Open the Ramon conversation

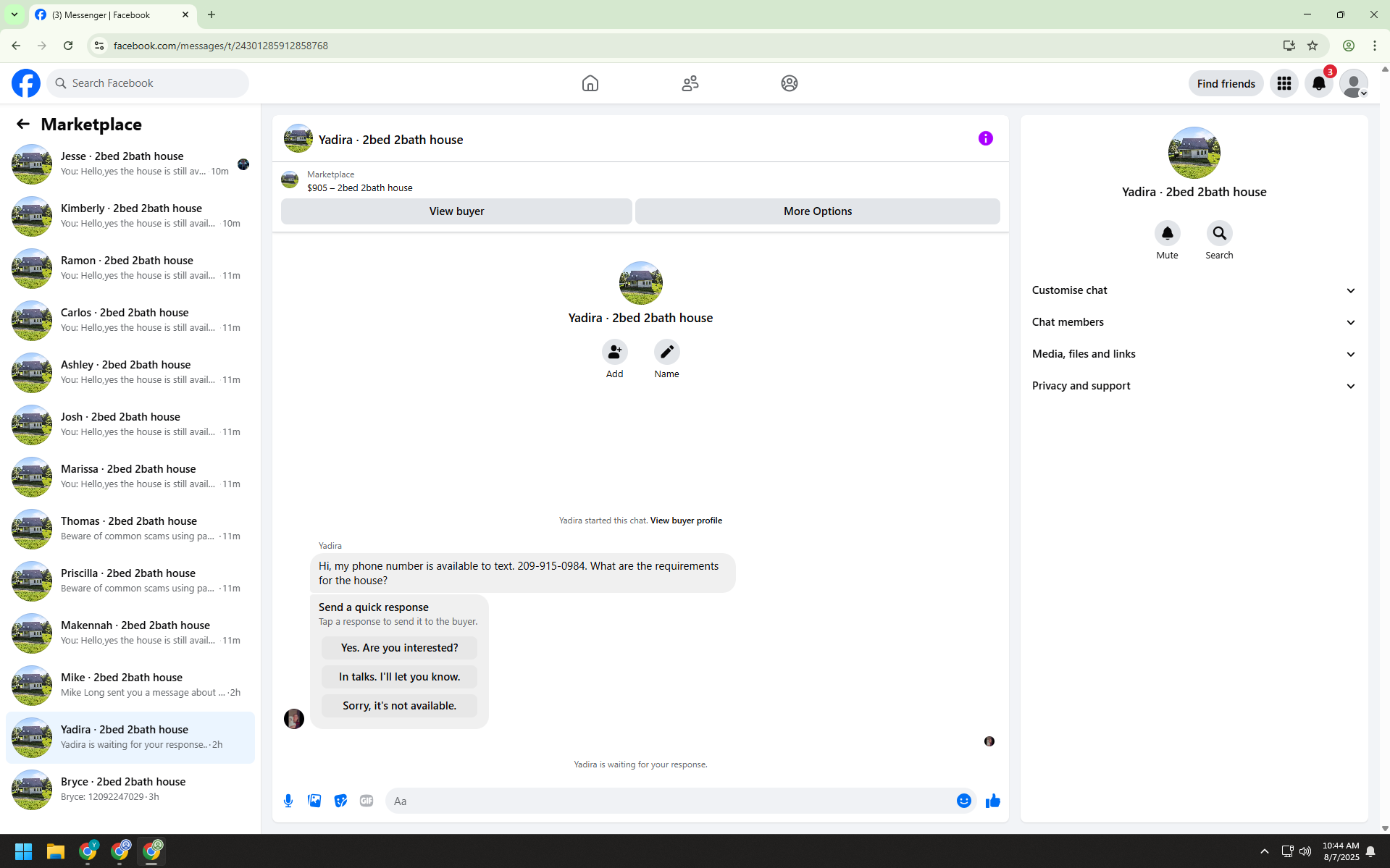(x=130, y=269)
